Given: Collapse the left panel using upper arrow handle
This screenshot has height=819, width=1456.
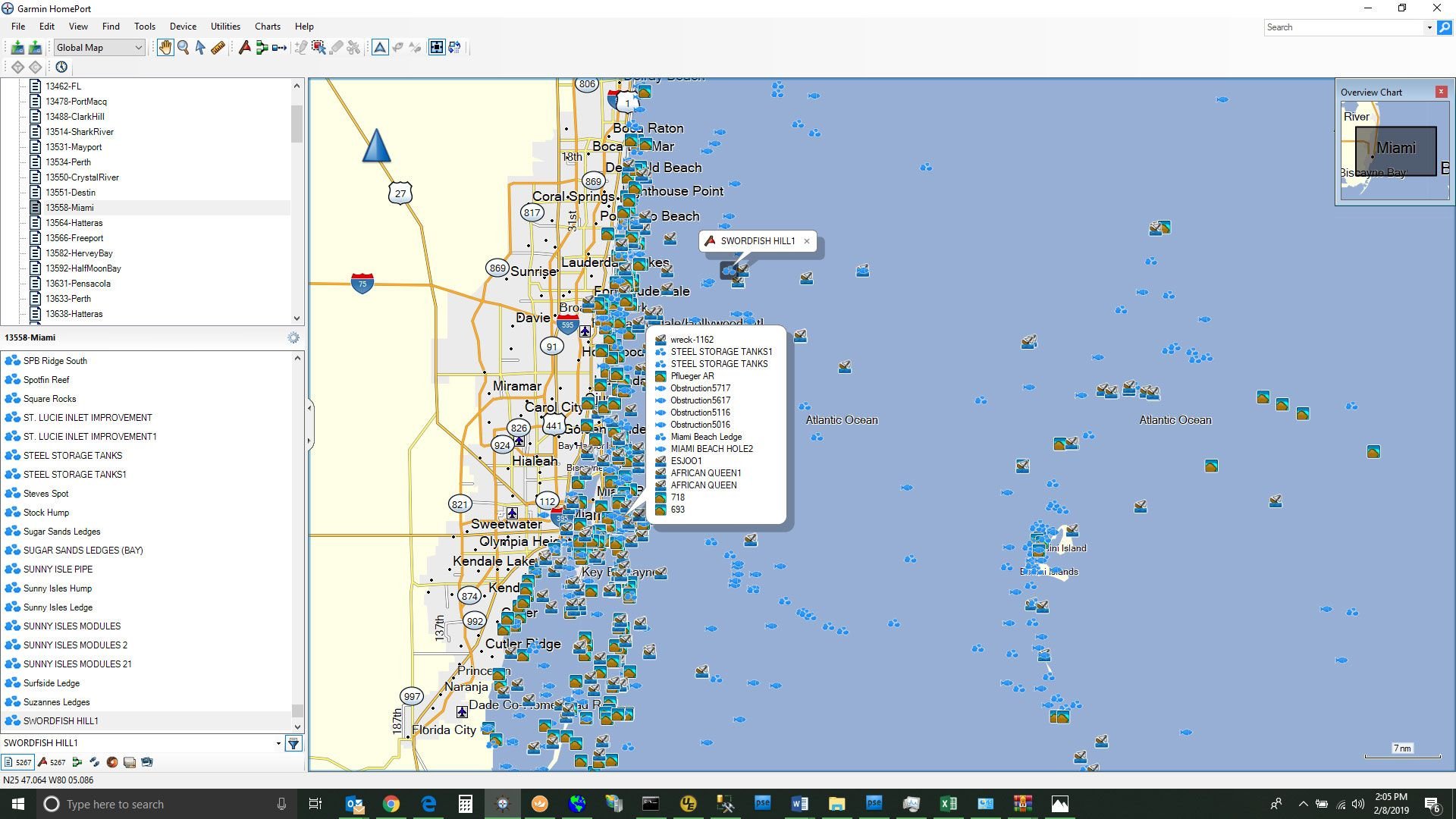Looking at the screenshot, I should (309, 409).
